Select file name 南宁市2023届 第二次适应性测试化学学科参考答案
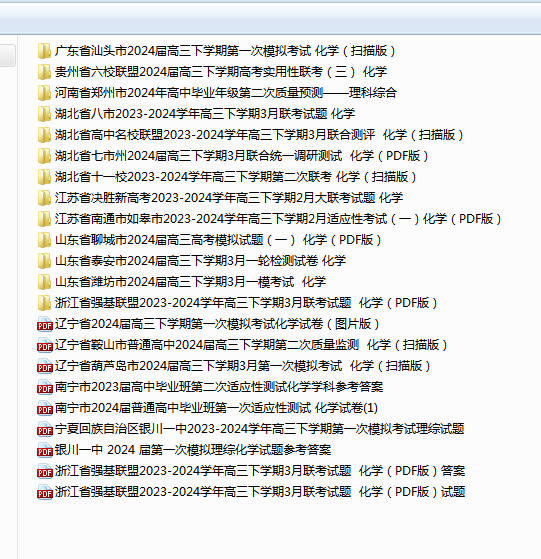541x559 pixels. (219, 387)
